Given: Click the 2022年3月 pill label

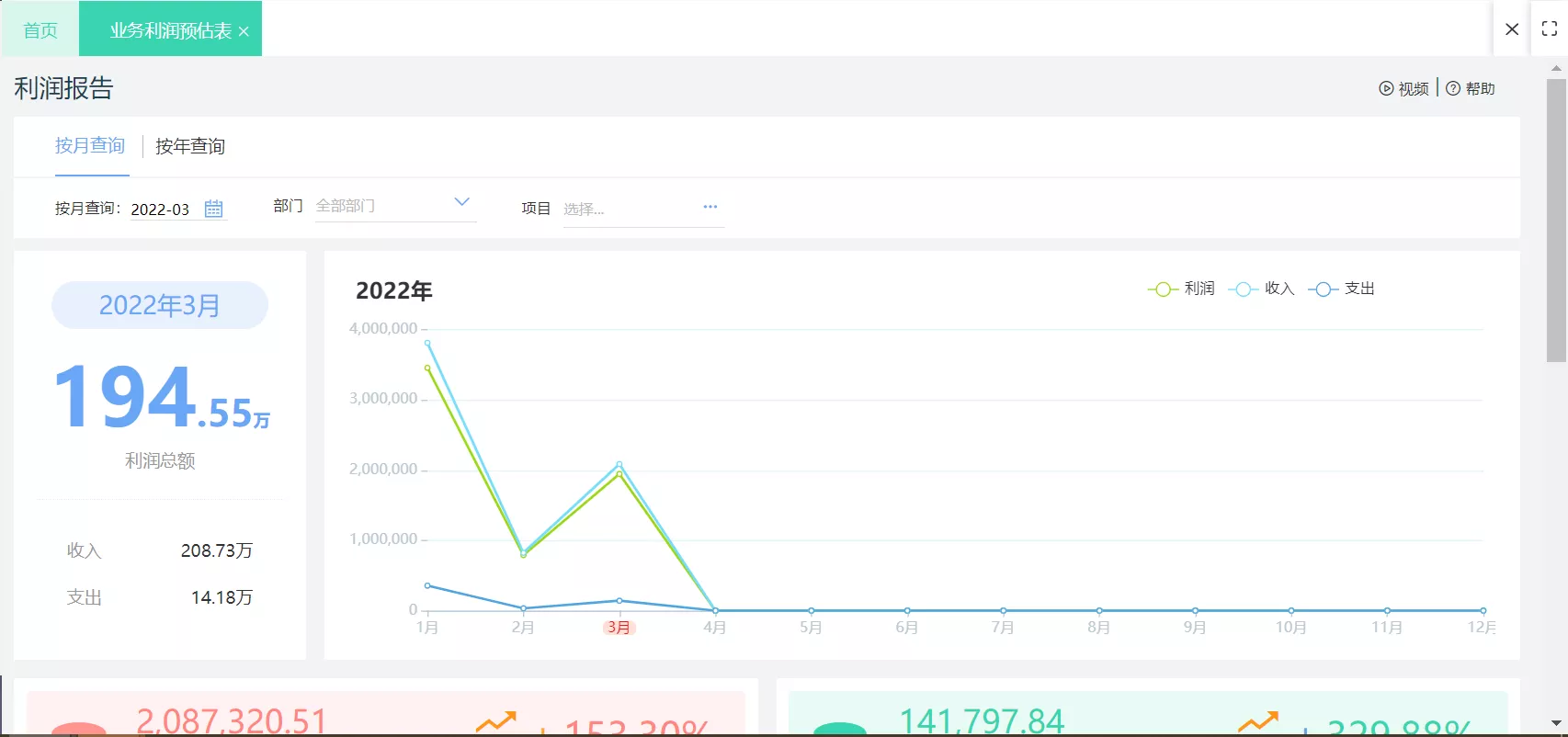Looking at the screenshot, I should tap(160, 305).
